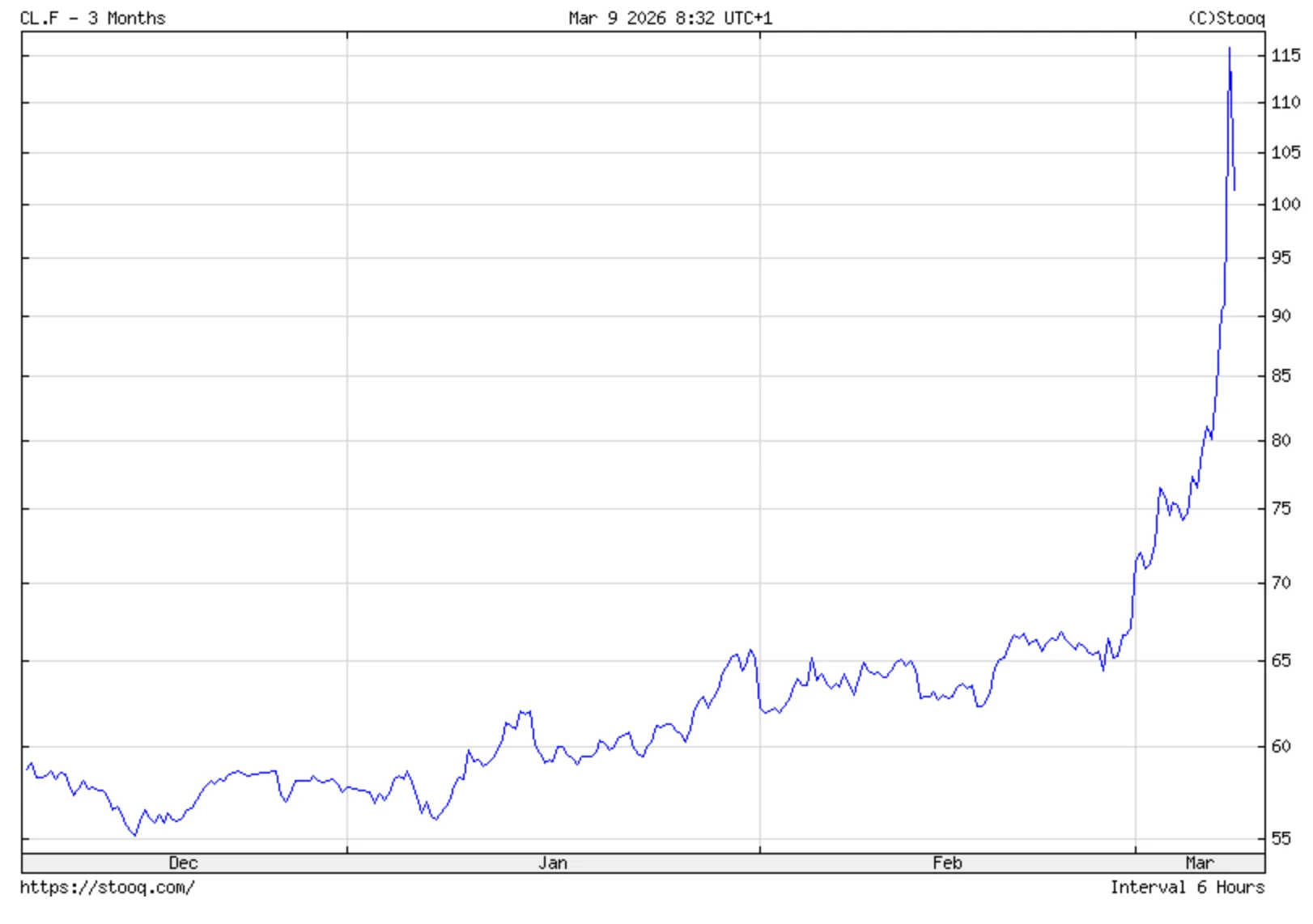Click the 60 price axis value
The image size is (1313, 924).
pos(1281,747)
